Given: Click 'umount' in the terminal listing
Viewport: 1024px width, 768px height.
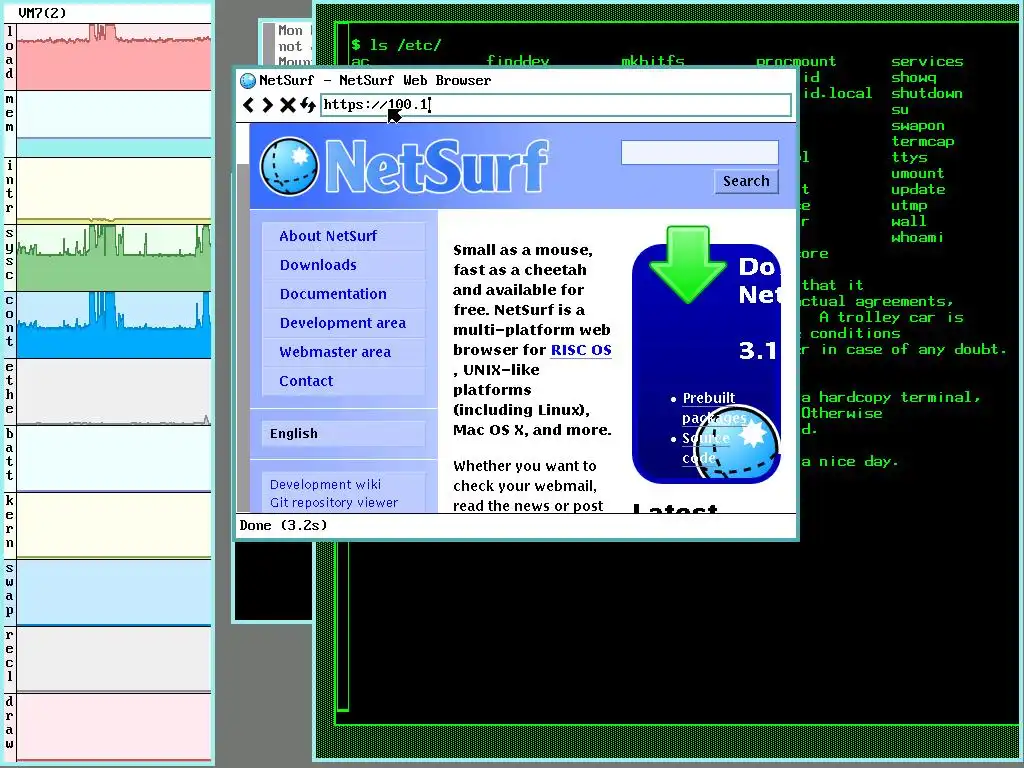Looking at the screenshot, I should point(918,173).
